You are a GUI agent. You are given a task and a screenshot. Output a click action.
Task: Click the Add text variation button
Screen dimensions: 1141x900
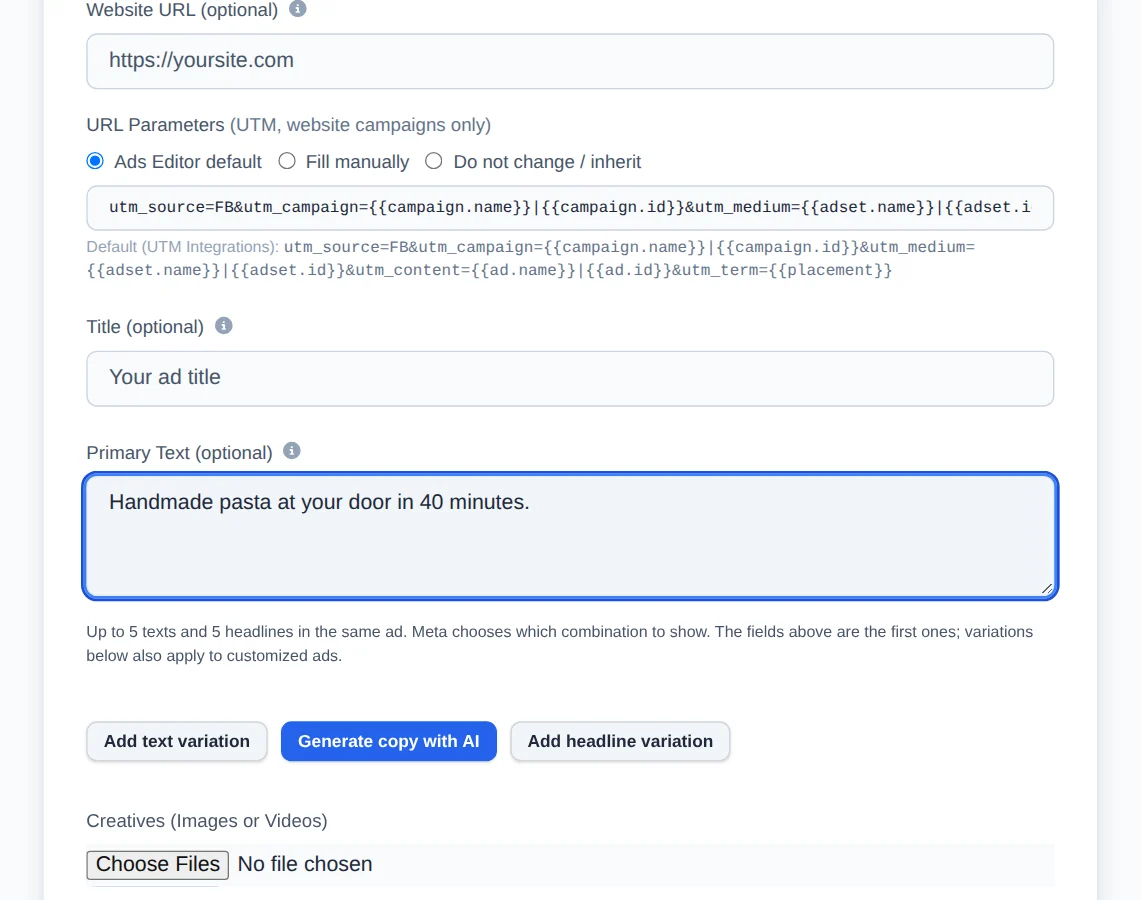pyautogui.click(x=177, y=741)
